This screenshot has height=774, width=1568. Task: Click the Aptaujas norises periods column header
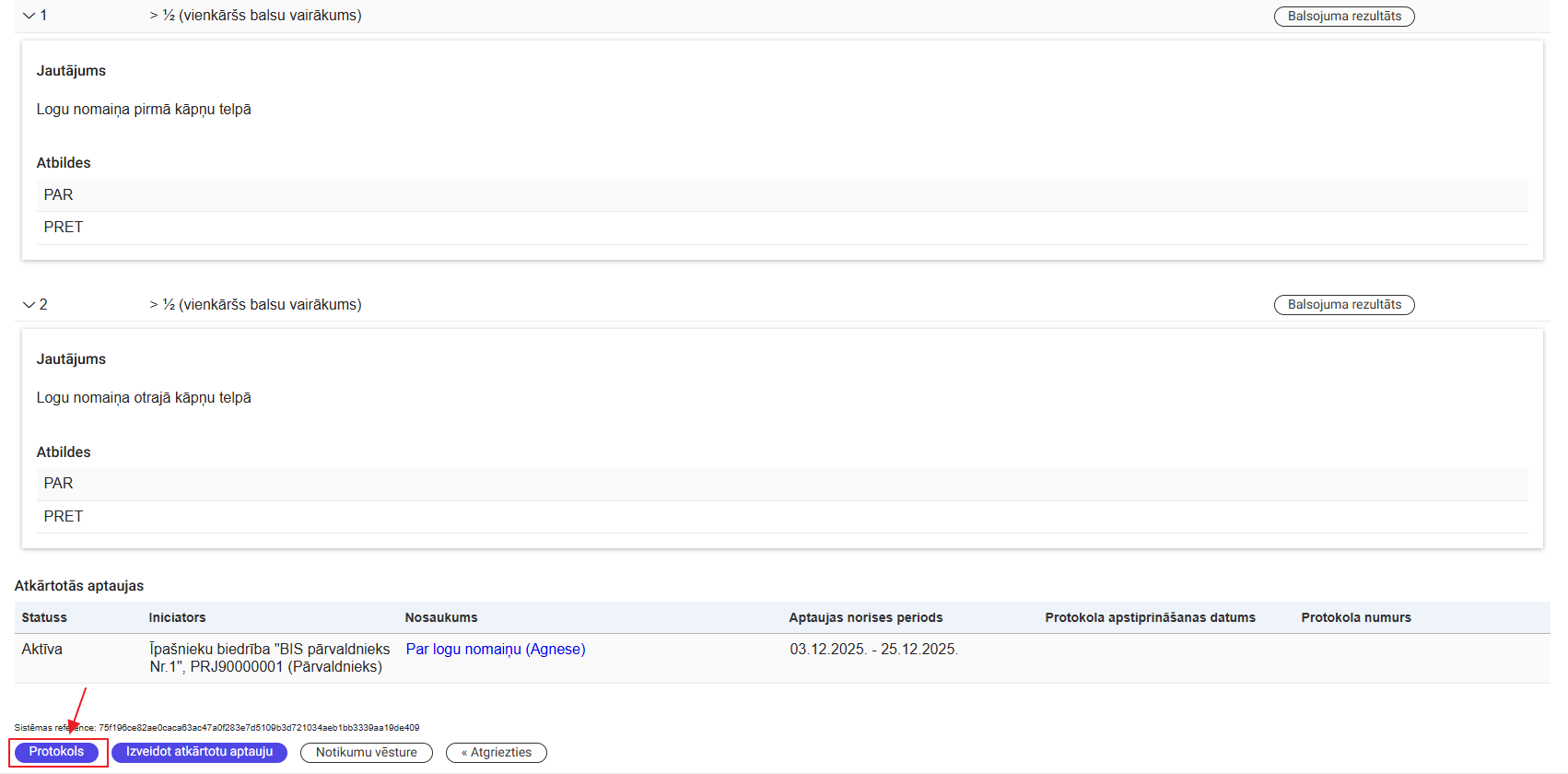pos(865,618)
